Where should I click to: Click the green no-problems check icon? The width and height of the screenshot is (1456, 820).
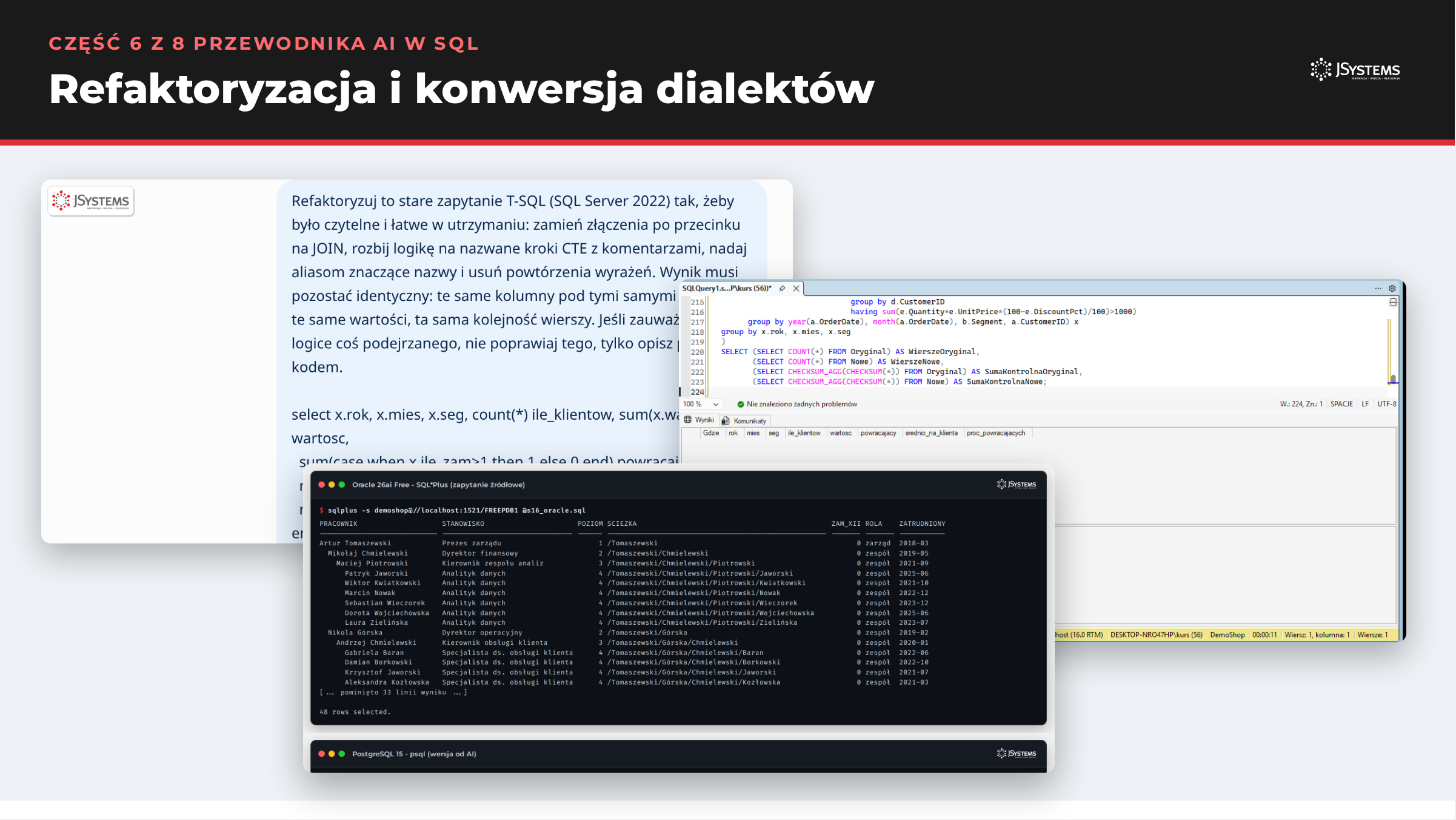point(740,404)
